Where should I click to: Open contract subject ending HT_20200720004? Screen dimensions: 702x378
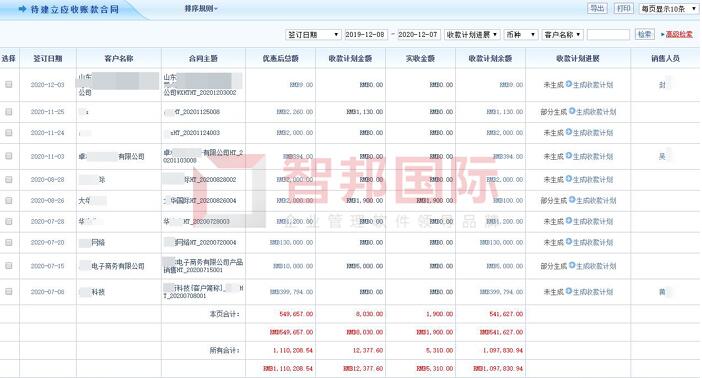pyautogui.click(x=200, y=242)
